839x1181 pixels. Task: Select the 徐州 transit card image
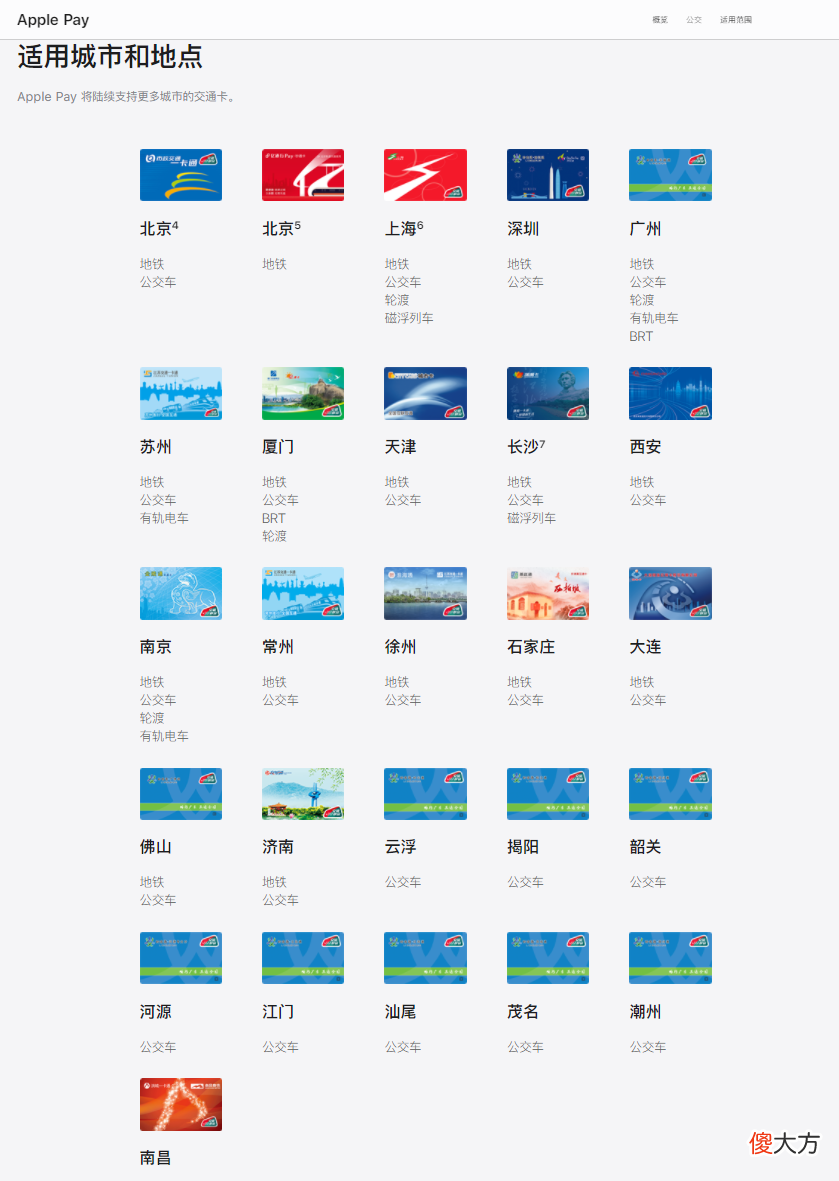click(x=426, y=594)
